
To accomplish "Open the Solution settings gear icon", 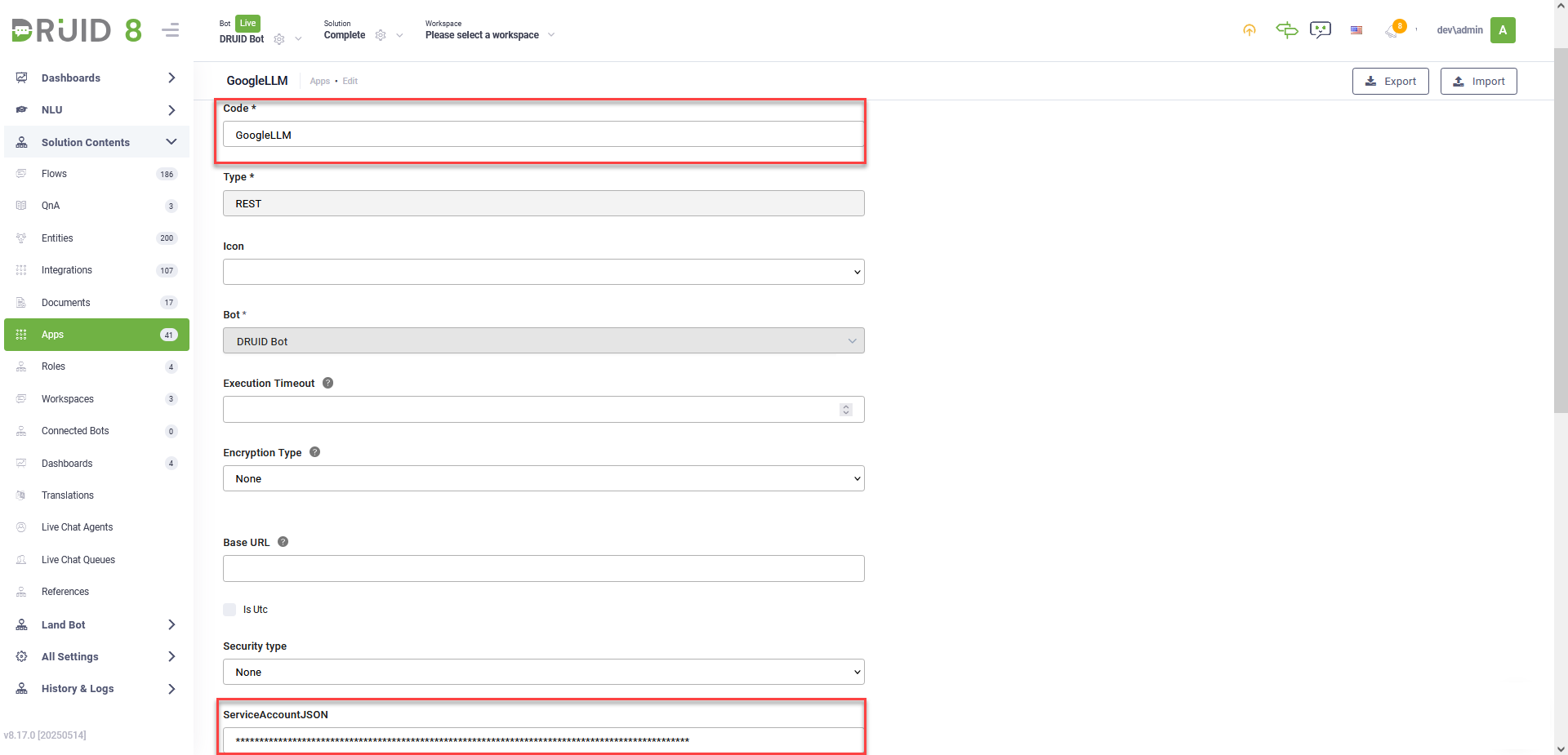I will pos(381,35).
